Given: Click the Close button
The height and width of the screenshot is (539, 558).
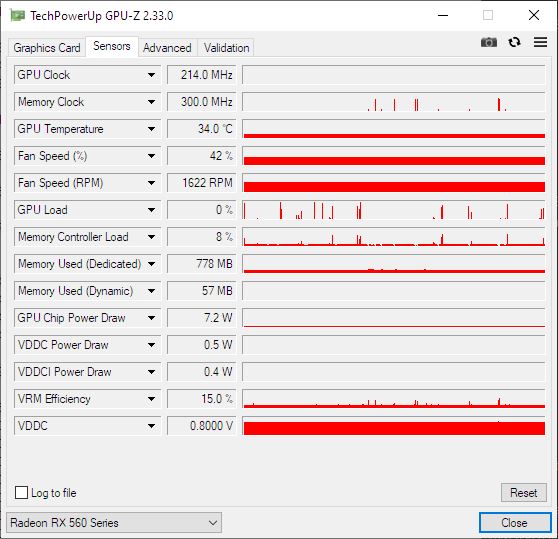Looking at the screenshot, I should click(x=515, y=523).
